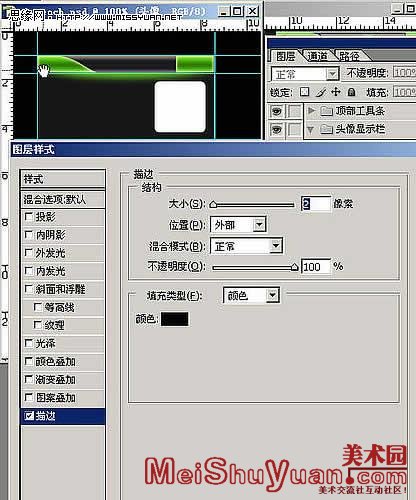Open the 位置 position dropdown
The height and width of the screenshot is (500, 416).
click(x=259, y=225)
